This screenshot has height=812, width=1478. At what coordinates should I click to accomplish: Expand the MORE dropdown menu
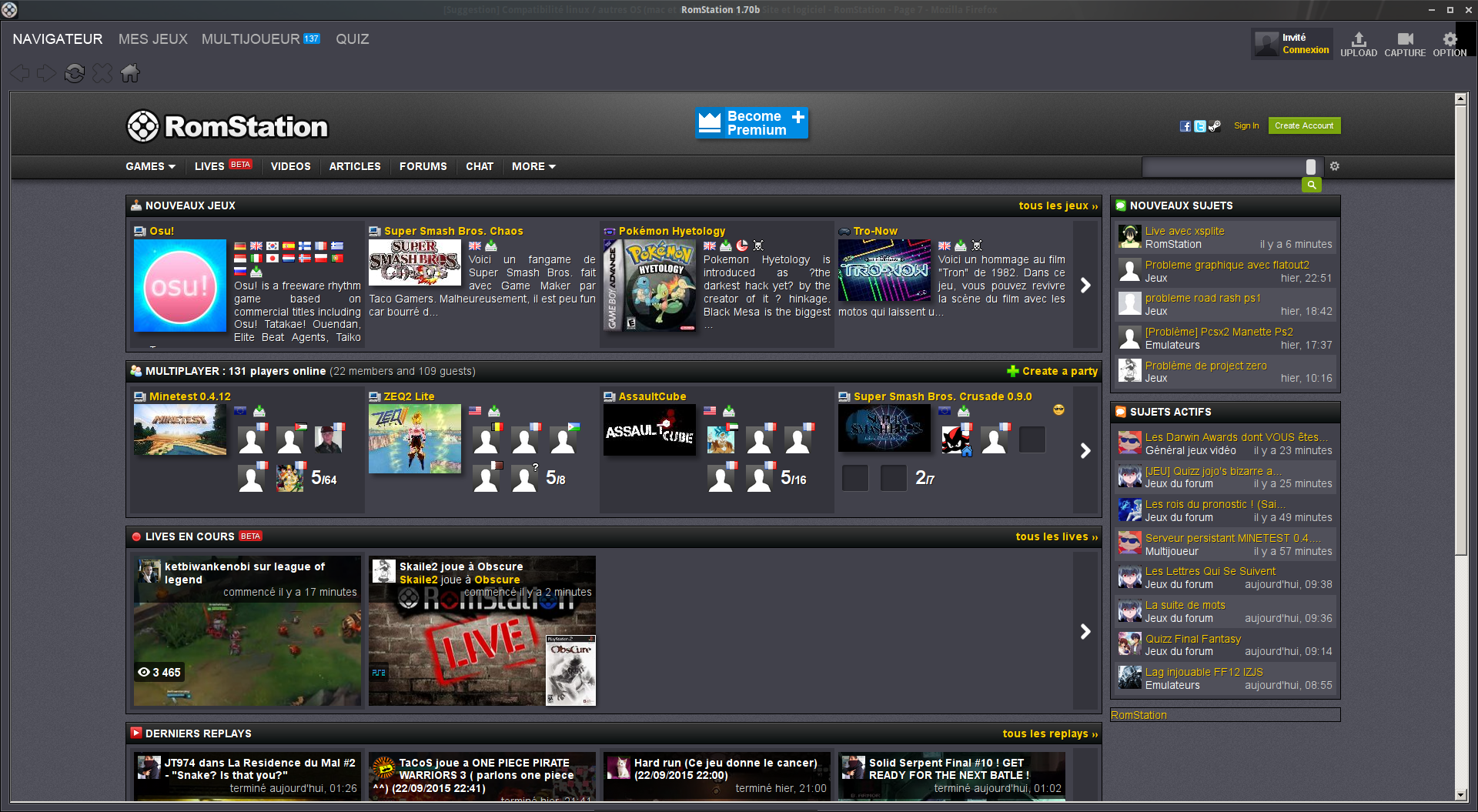coord(533,166)
